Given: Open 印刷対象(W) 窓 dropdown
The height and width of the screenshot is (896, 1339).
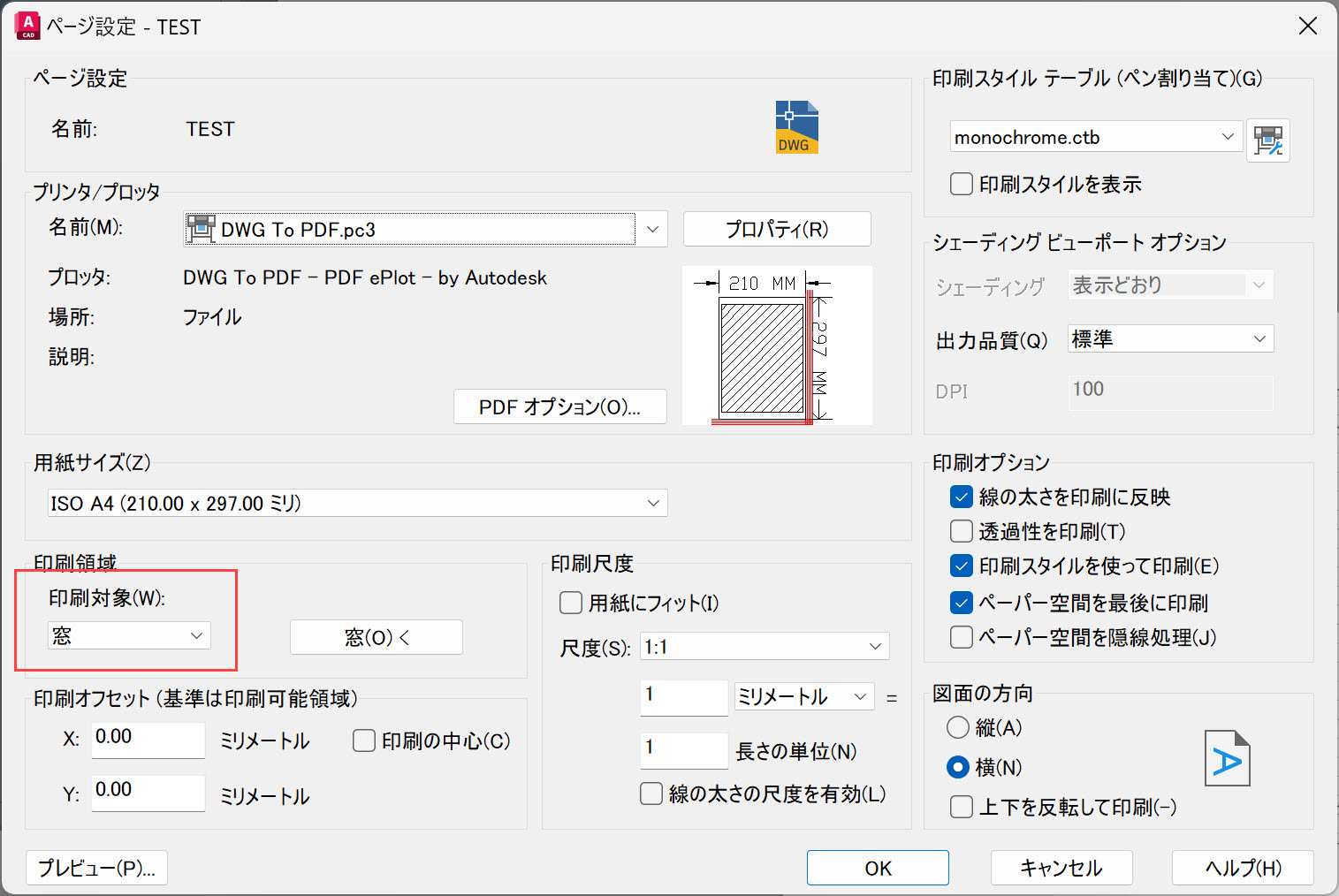Looking at the screenshot, I should (129, 635).
